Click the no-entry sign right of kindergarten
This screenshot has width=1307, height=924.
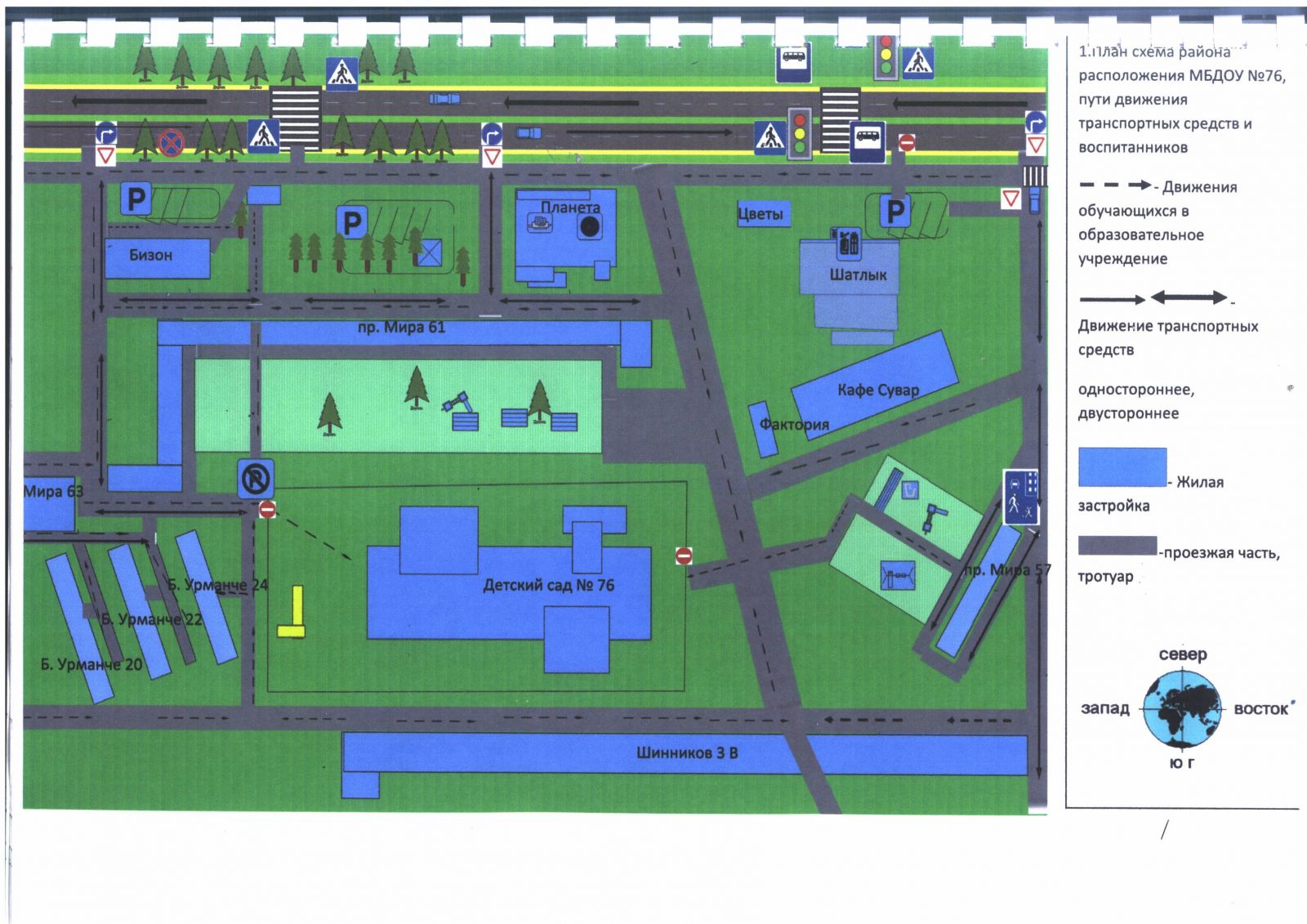[684, 556]
